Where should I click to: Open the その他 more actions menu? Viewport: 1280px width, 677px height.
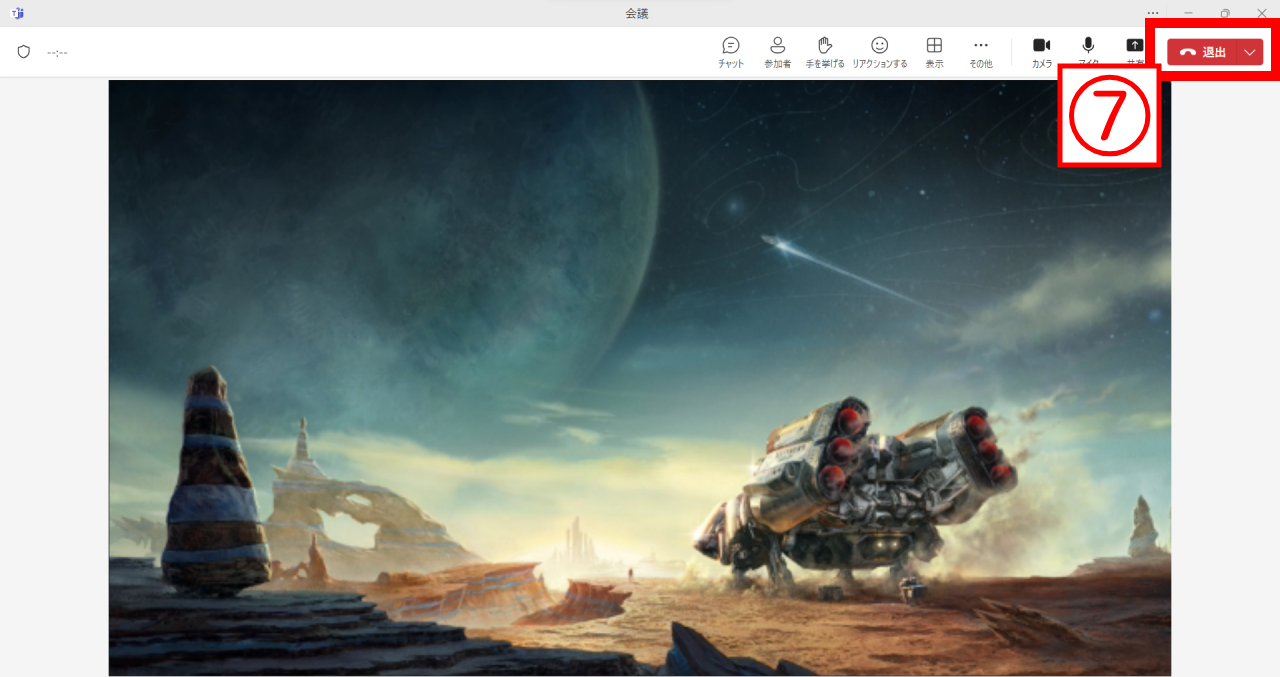pyautogui.click(x=981, y=52)
